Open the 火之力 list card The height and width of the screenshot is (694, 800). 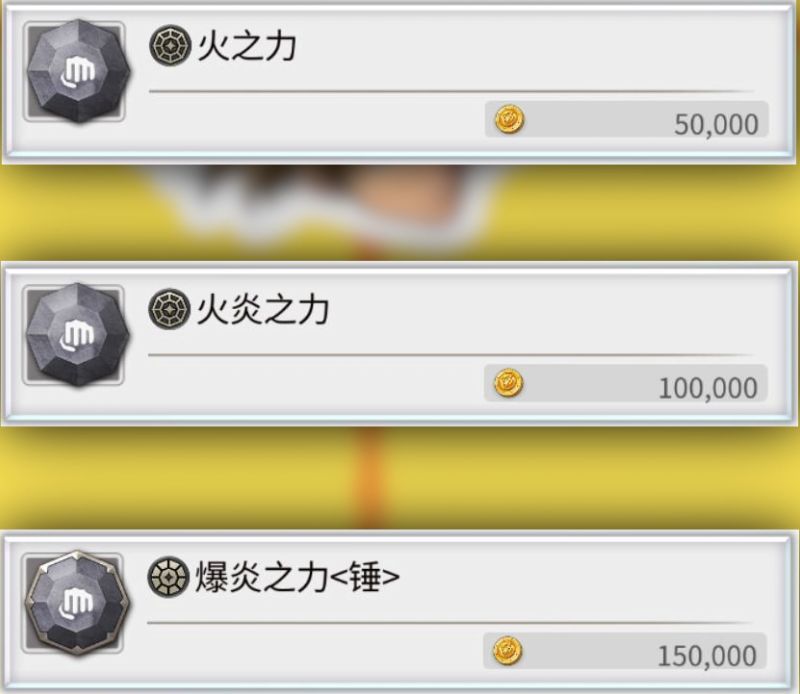tap(399, 82)
